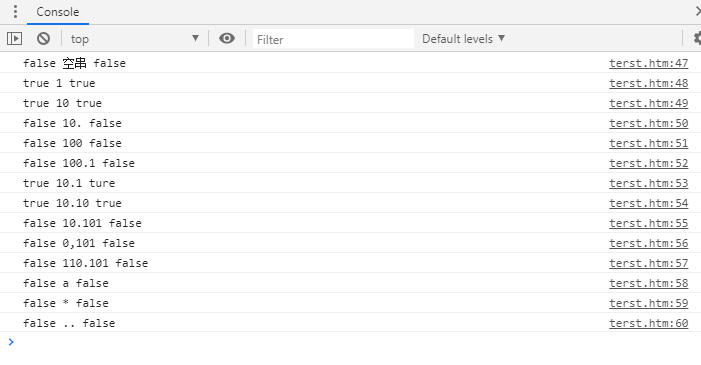Open the top JavaScript context dropdown
The height and width of the screenshot is (365, 701).
[x=135, y=39]
